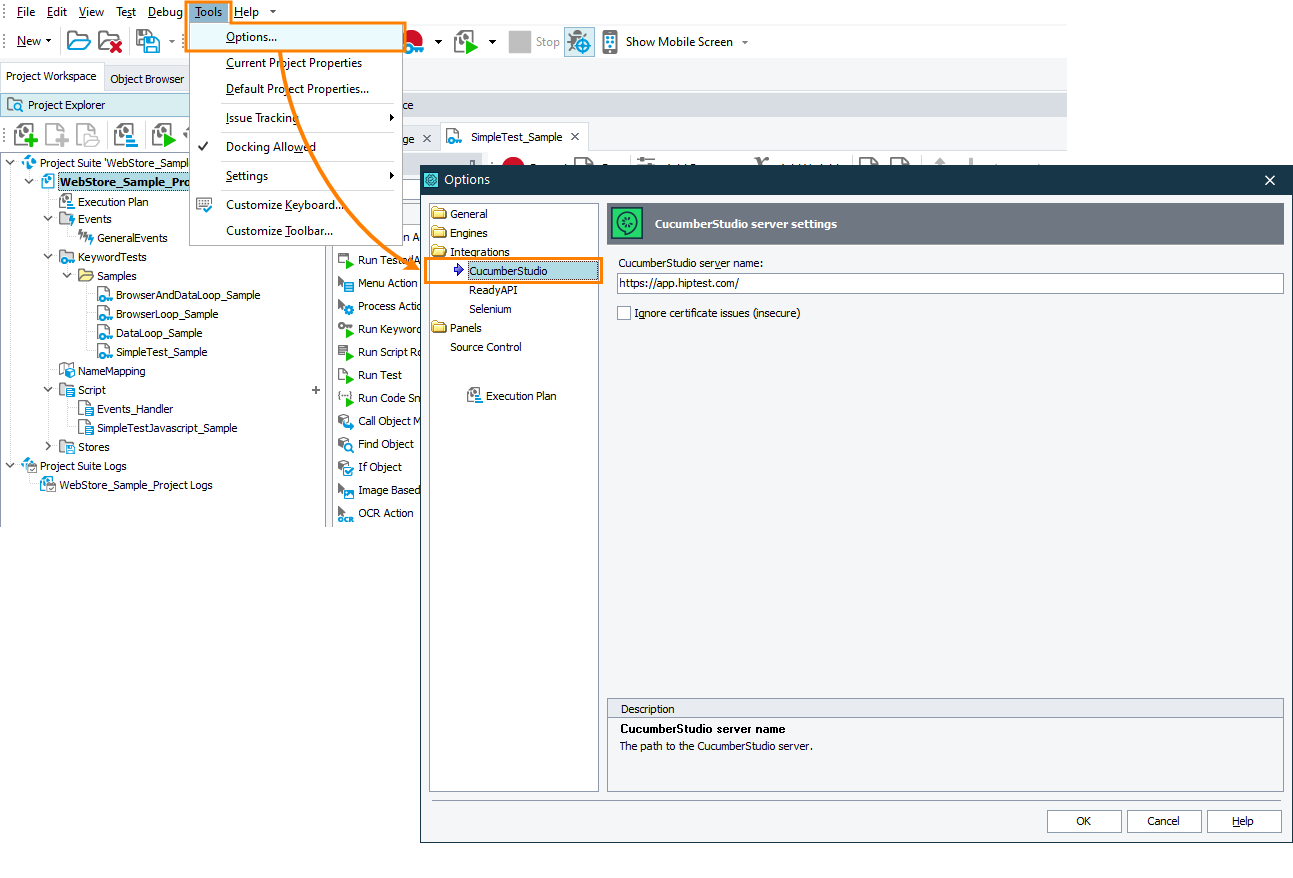
Task: Click the Run Test operation icon
Action: [345, 376]
